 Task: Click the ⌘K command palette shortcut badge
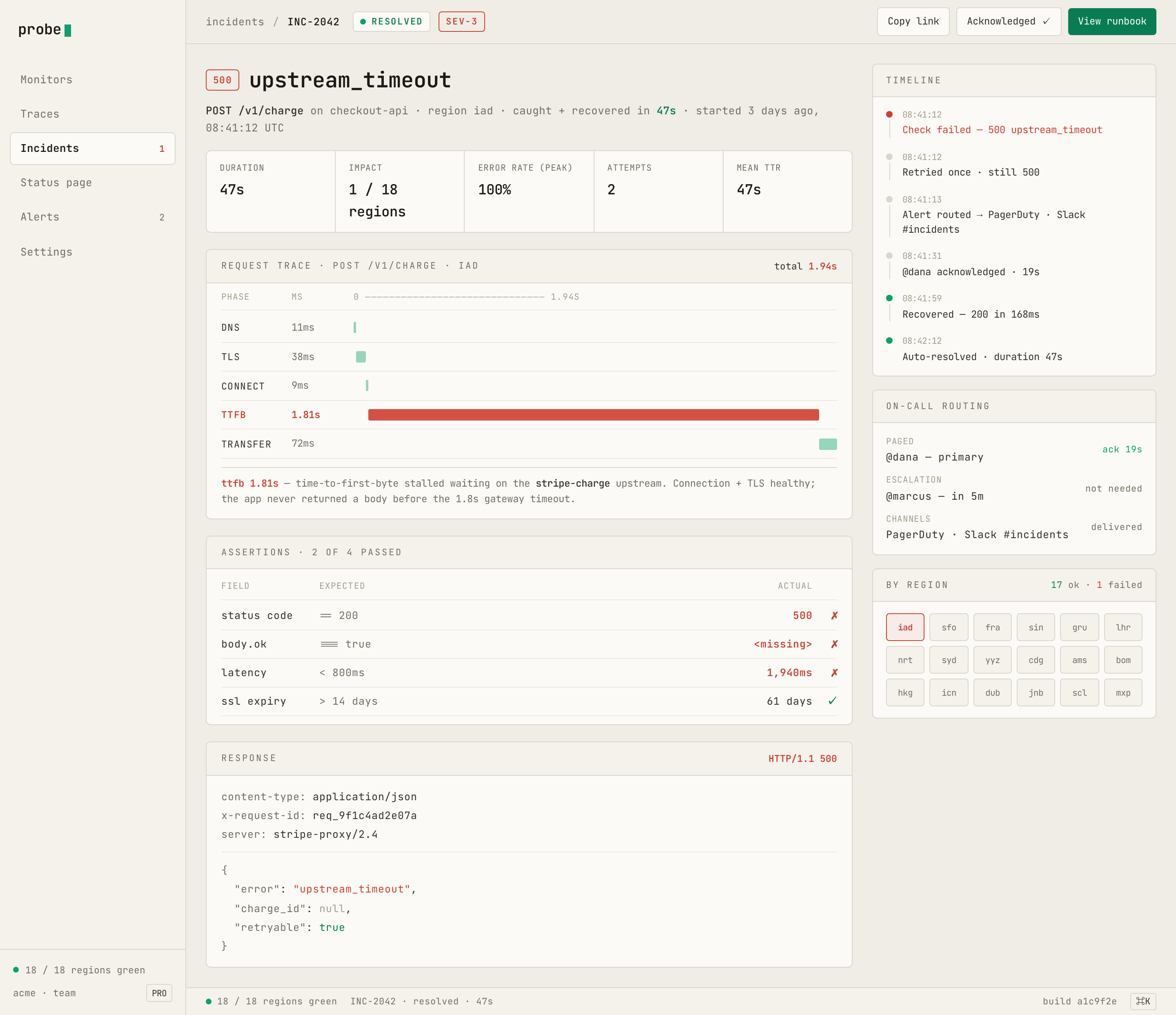1143,1001
